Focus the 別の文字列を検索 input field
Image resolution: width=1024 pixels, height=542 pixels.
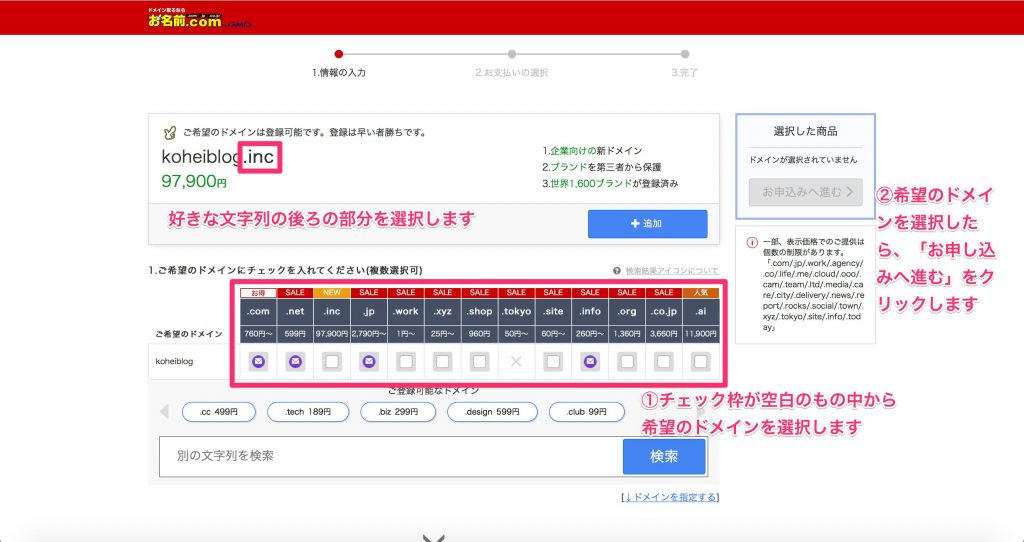point(390,456)
